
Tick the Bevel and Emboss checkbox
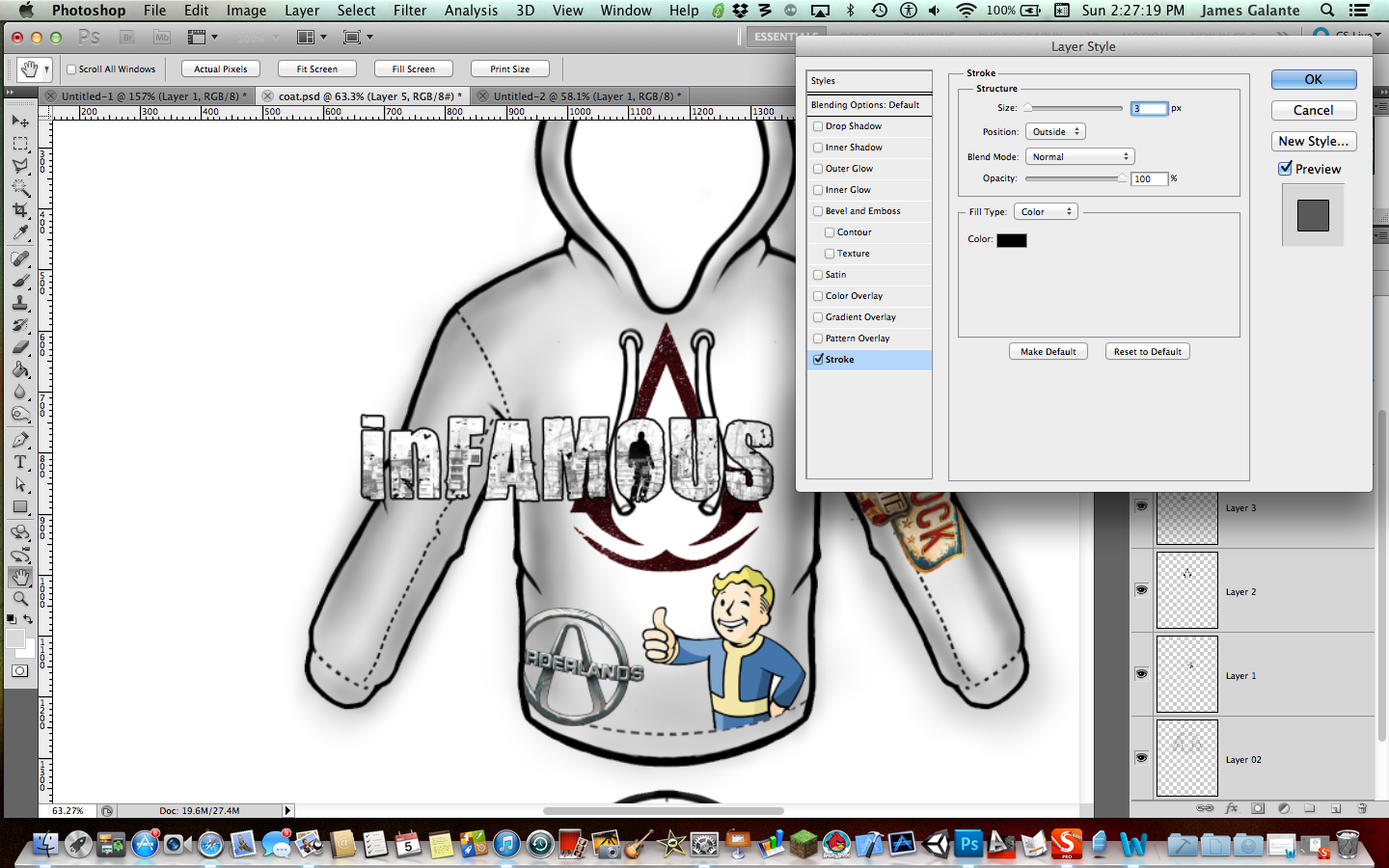click(818, 211)
